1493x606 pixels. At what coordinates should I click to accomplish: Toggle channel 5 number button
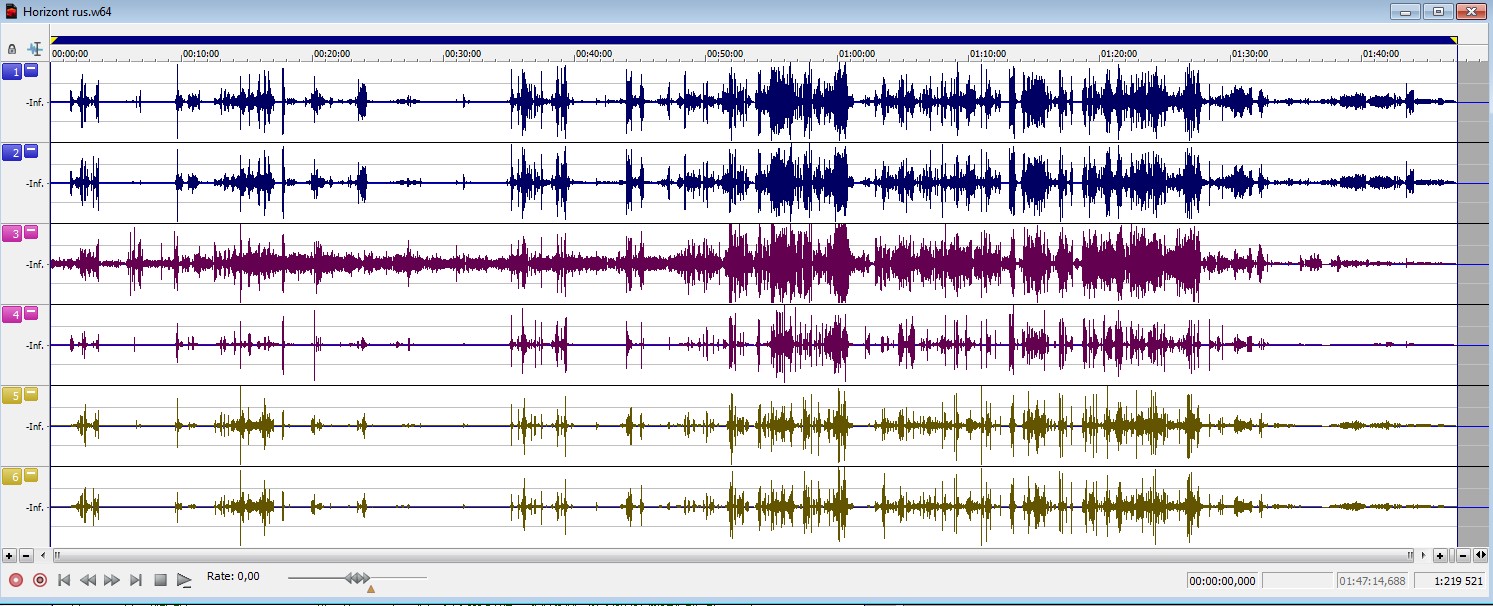tap(12, 395)
